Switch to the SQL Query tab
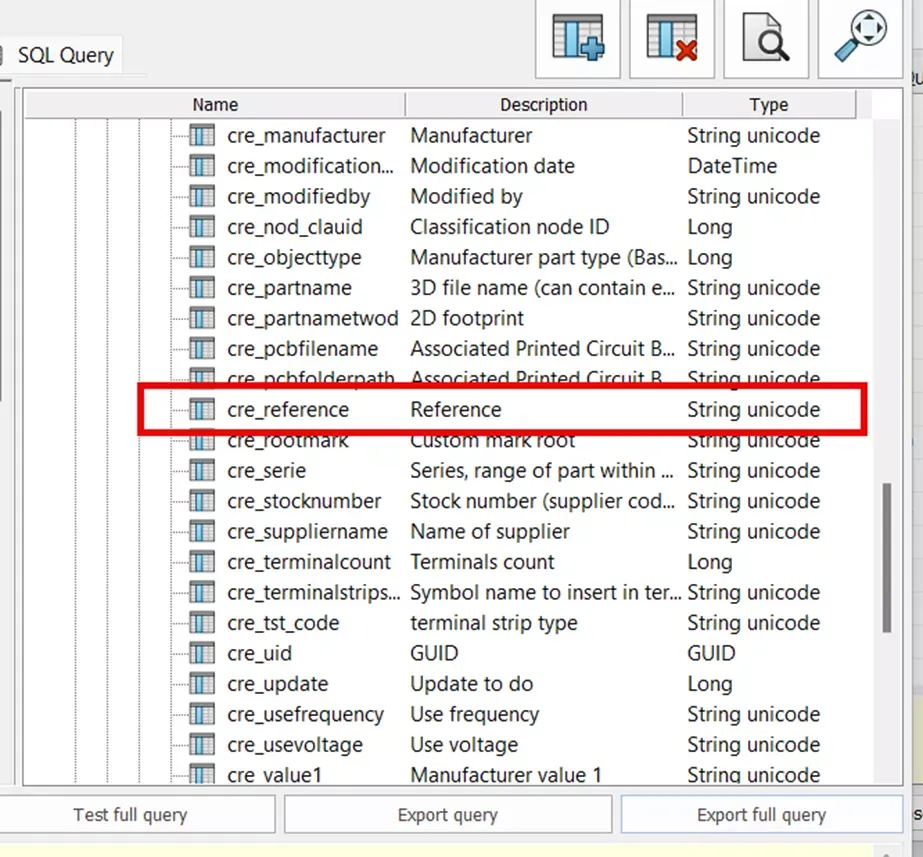The height and width of the screenshot is (857, 923). [x=65, y=55]
